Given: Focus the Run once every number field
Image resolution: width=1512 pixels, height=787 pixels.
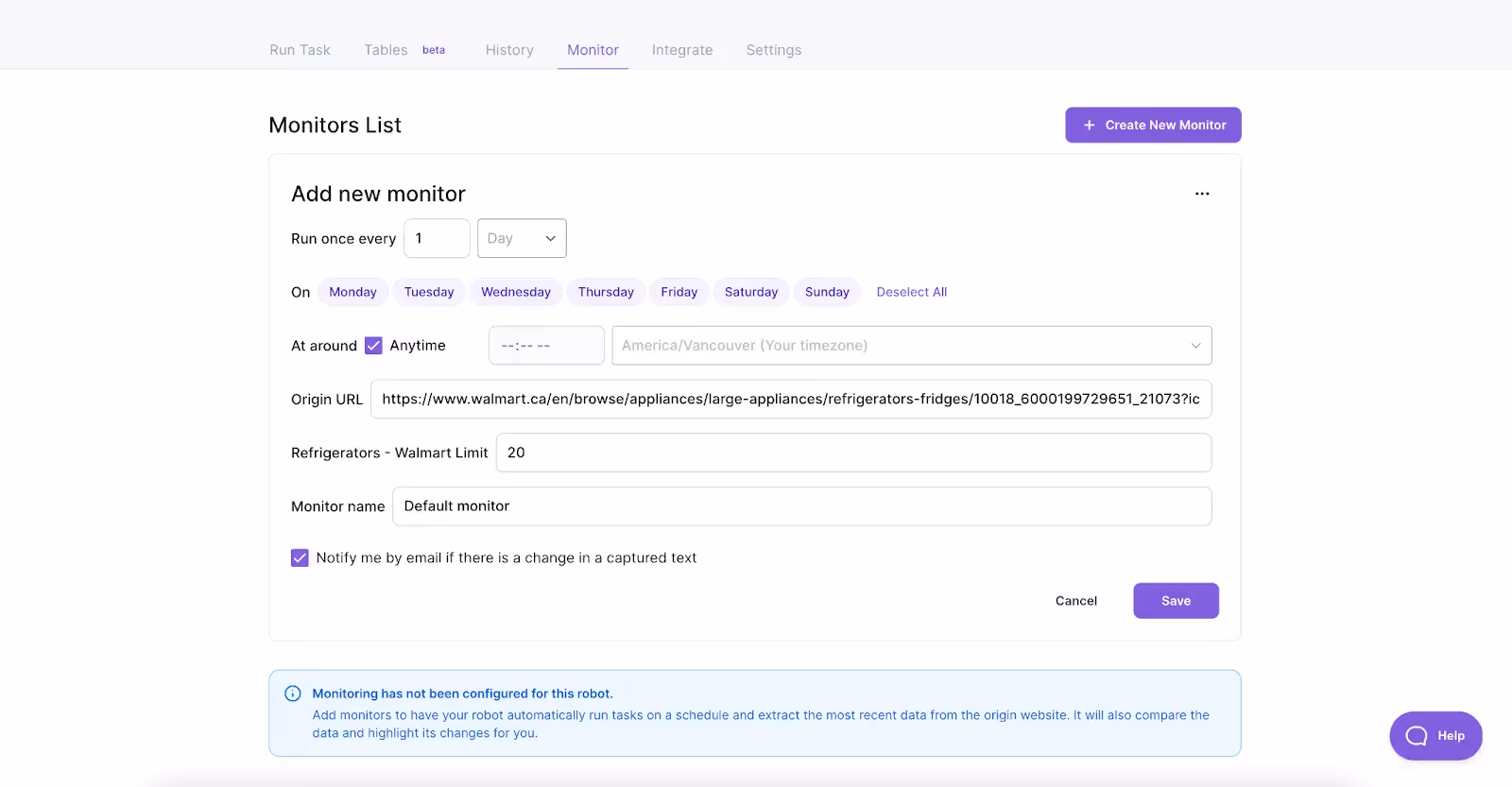Looking at the screenshot, I should point(437,238).
